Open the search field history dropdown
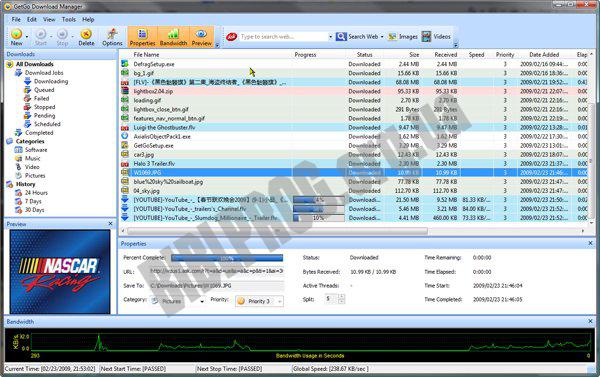Screen dimensions: 600x377 [x=331, y=37]
